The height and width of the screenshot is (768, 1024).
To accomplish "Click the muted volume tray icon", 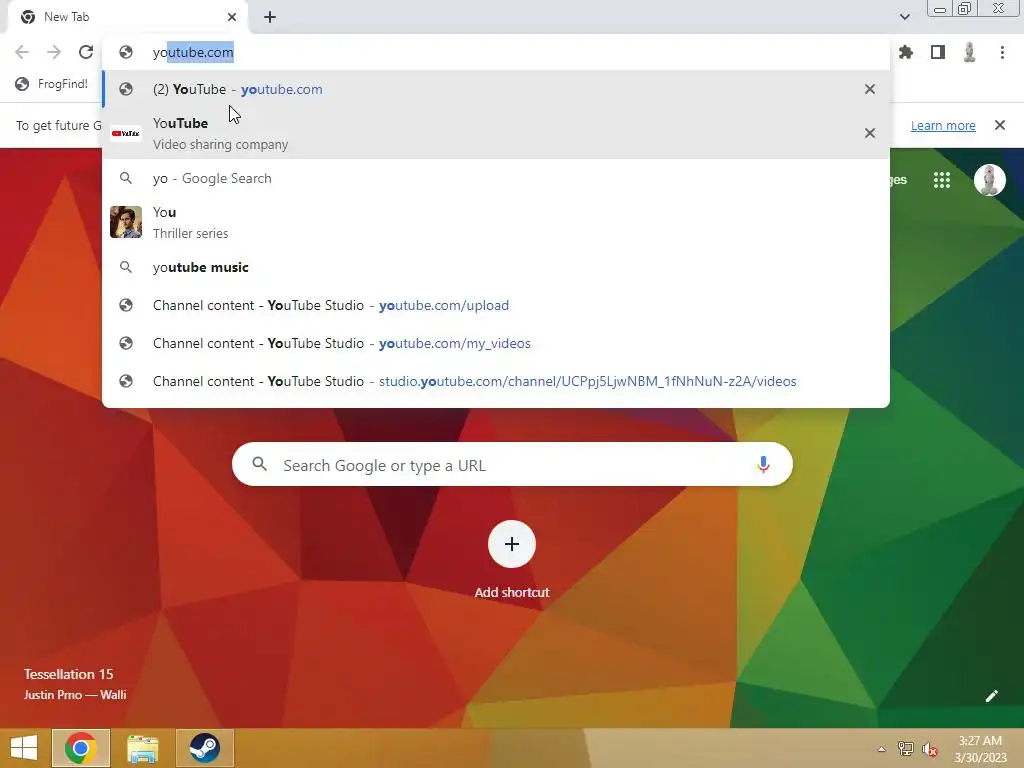I will 929,749.
